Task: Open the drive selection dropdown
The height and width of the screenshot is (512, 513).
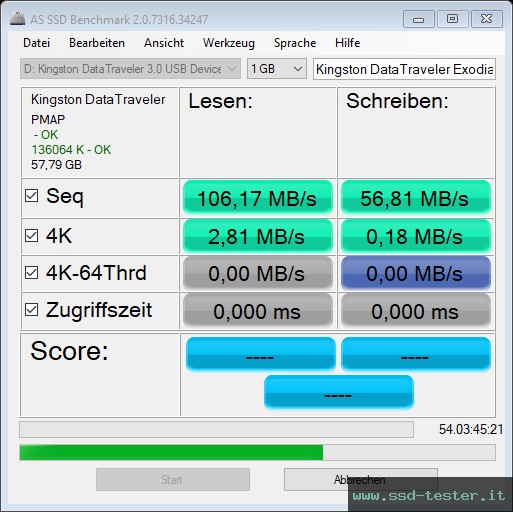Action: pos(130,69)
